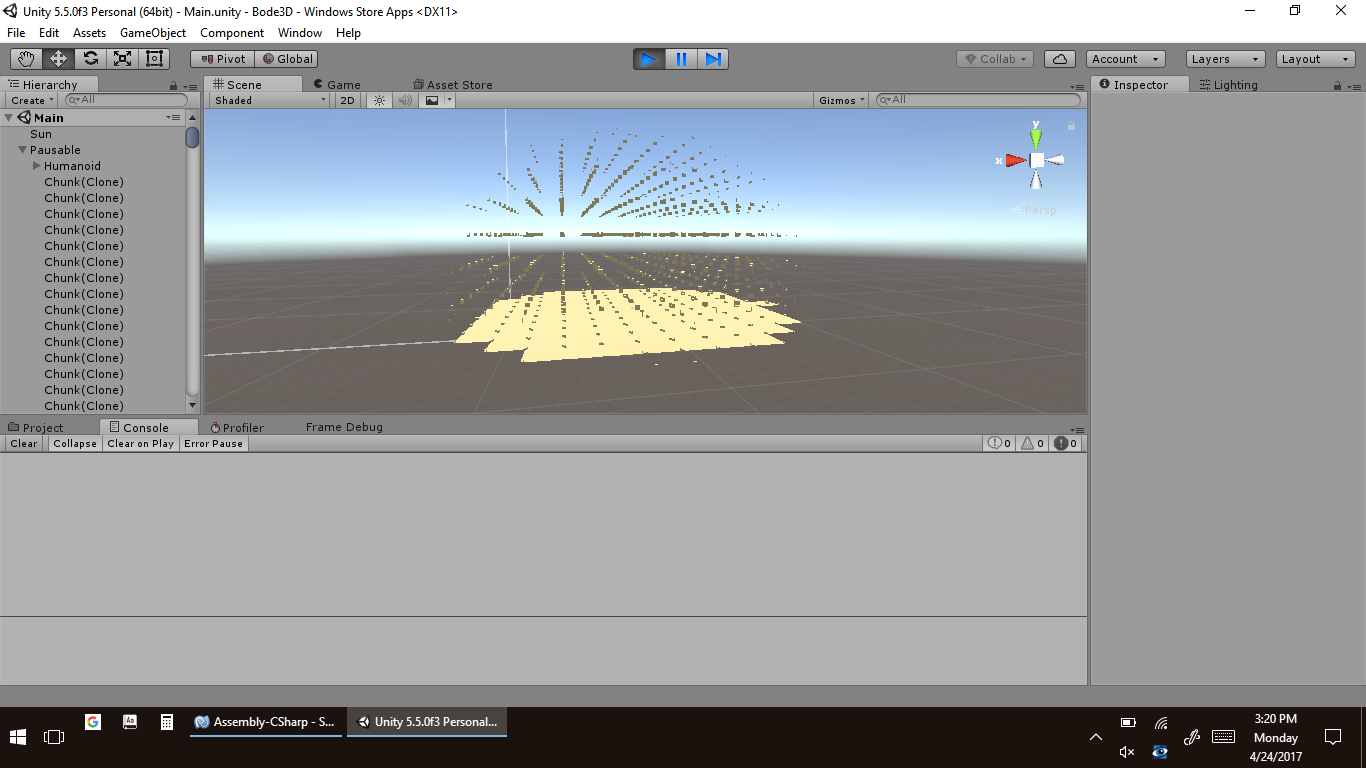1366x768 pixels.
Task: Toggle scene audio speaker icon
Action: [x=405, y=100]
